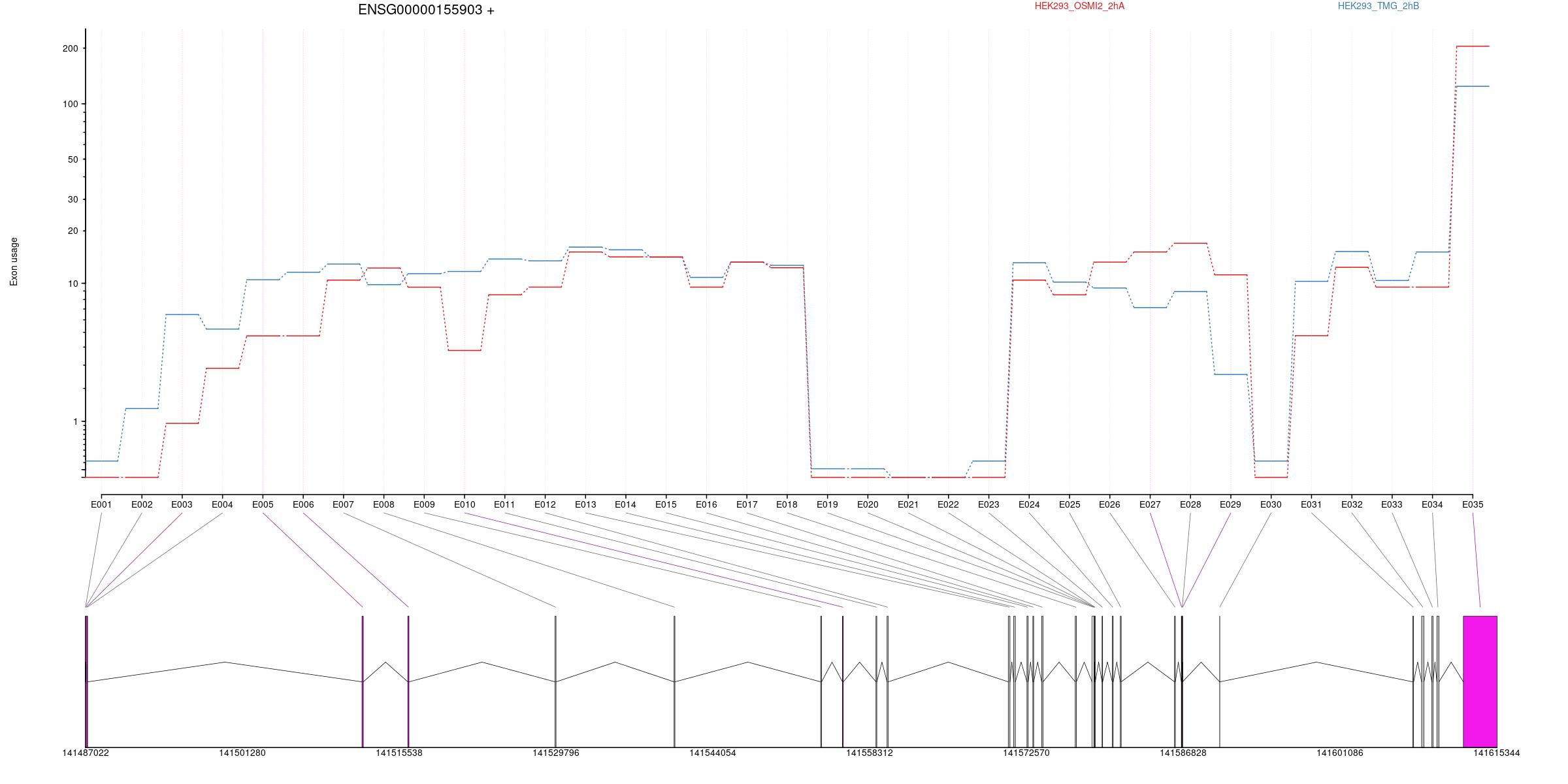Click genomic coordinate 141572570
Screen dimensions: 1568x784
click(x=1026, y=753)
